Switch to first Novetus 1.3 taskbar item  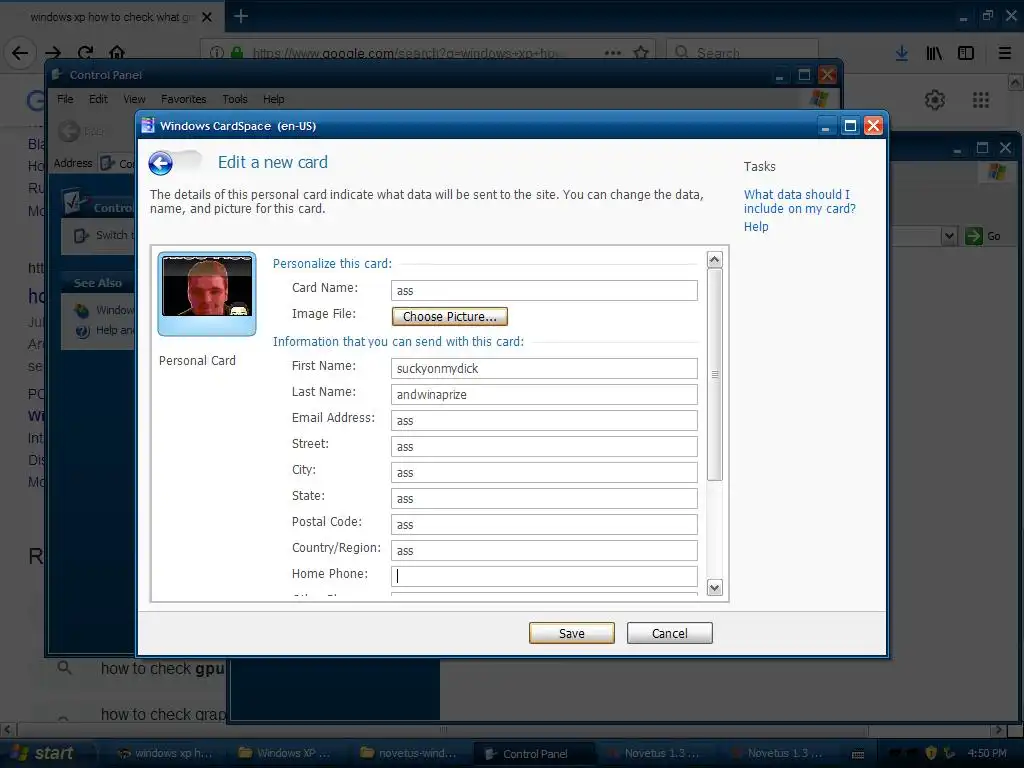tap(653, 753)
